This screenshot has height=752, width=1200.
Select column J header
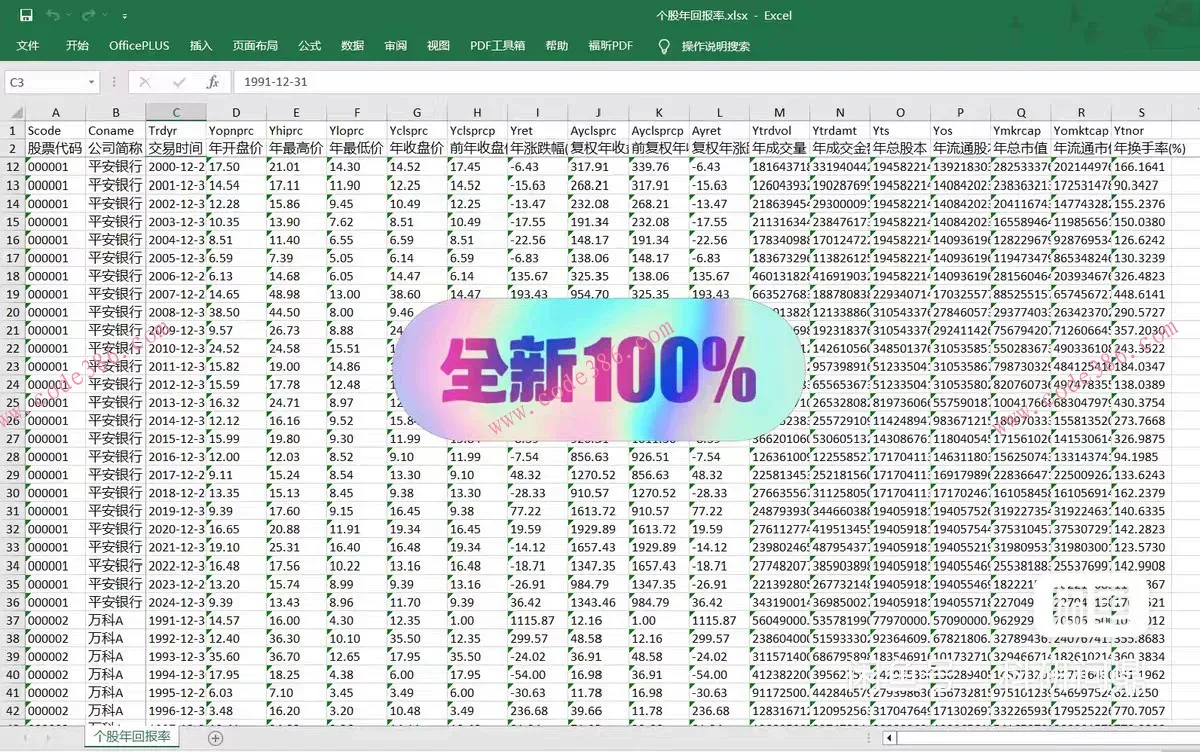(x=598, y=112)
